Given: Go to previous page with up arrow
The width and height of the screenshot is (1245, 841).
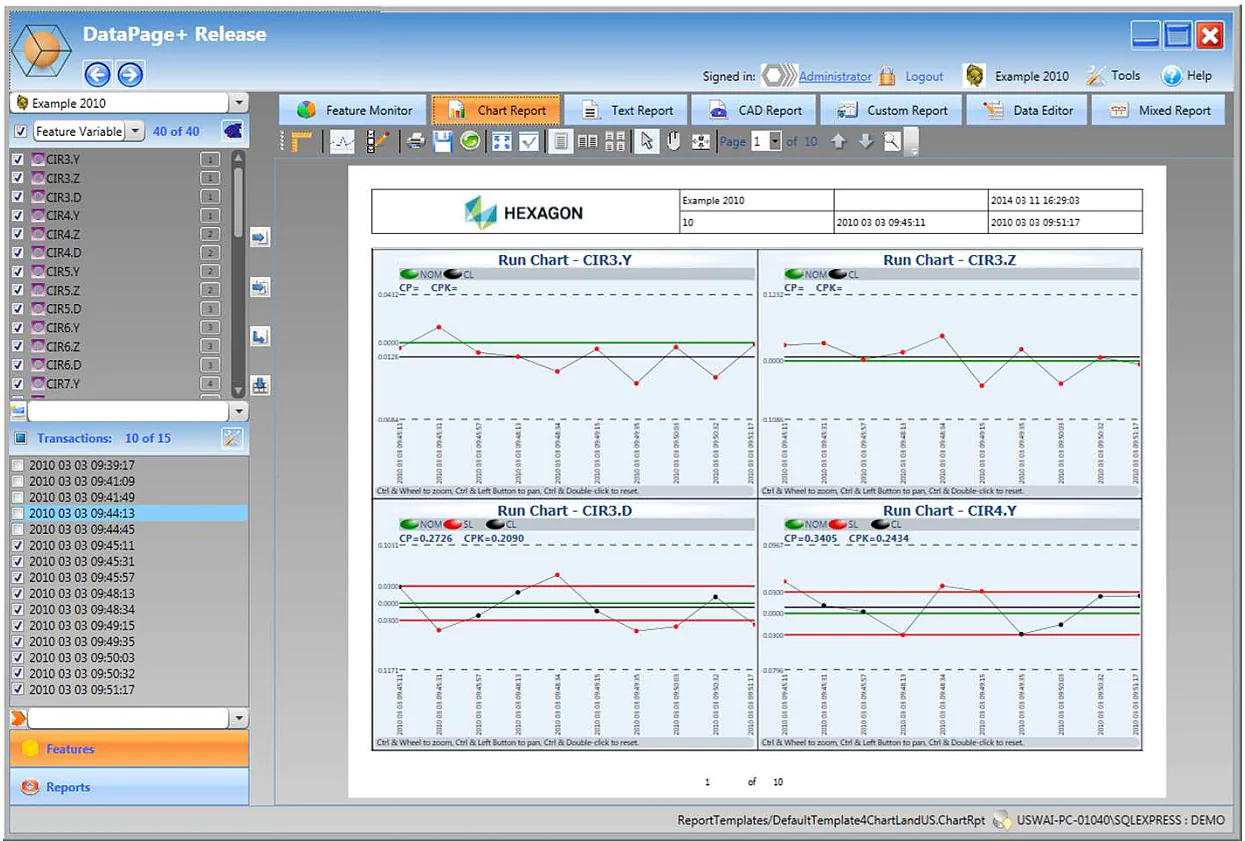Looking at the screenshot, I should point(839,141).
